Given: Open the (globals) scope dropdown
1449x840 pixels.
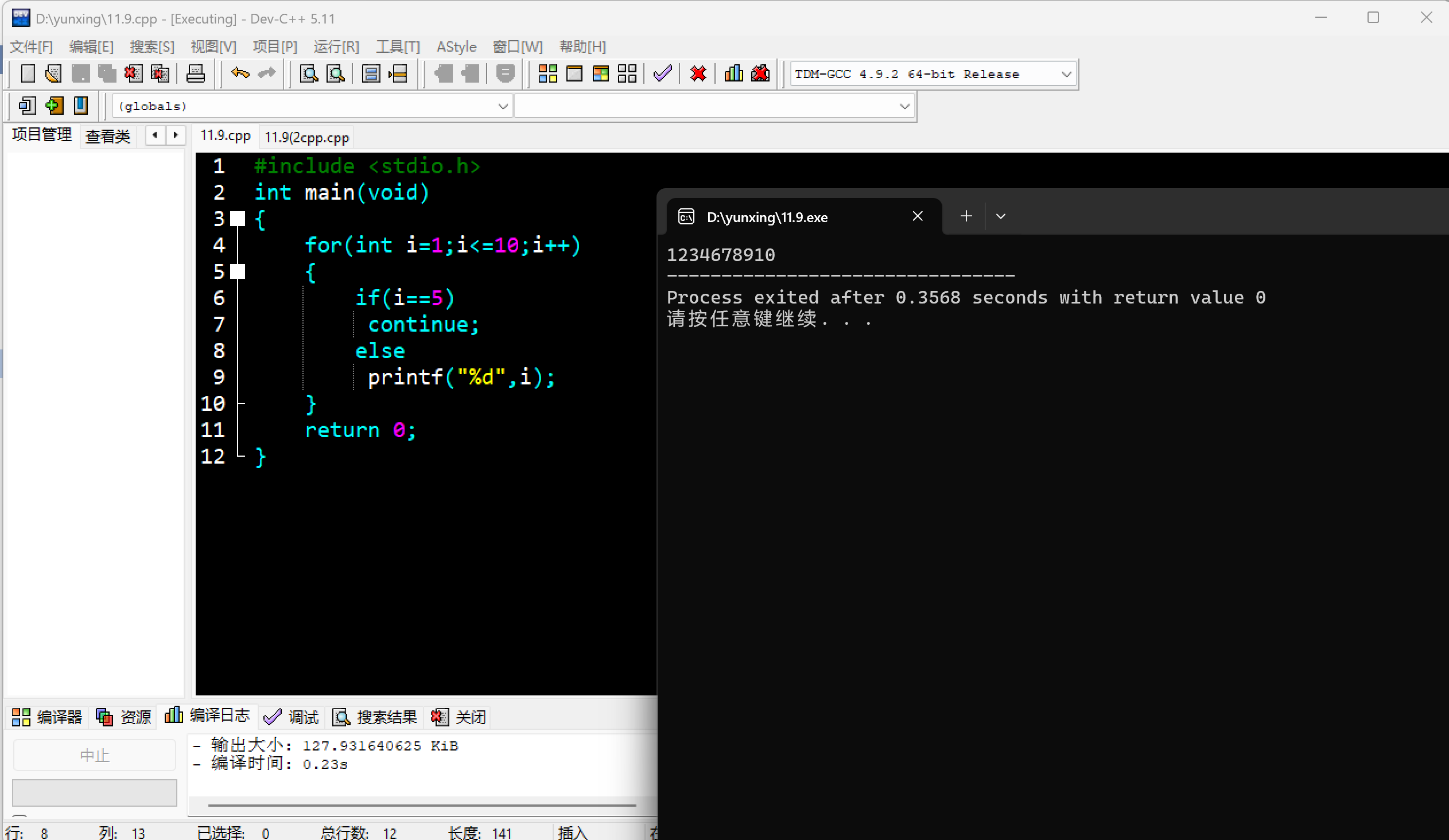Looking at the screenshot, I should click(502, 106).
